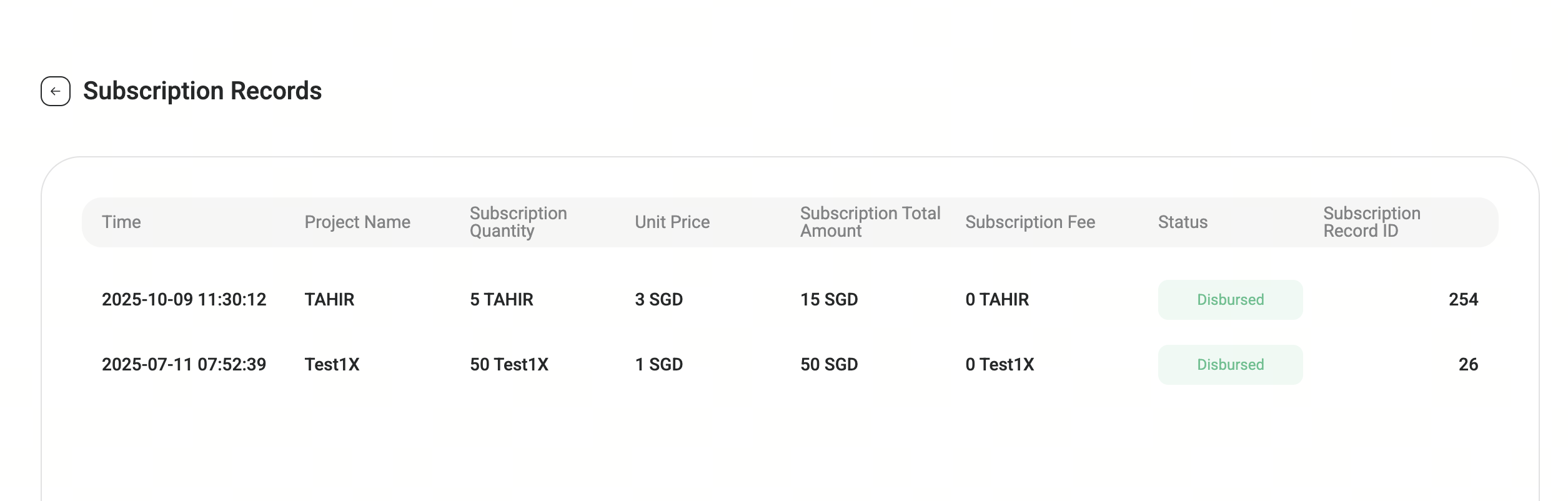Click the Disbursed badge for Test1X

point(1230,365)
